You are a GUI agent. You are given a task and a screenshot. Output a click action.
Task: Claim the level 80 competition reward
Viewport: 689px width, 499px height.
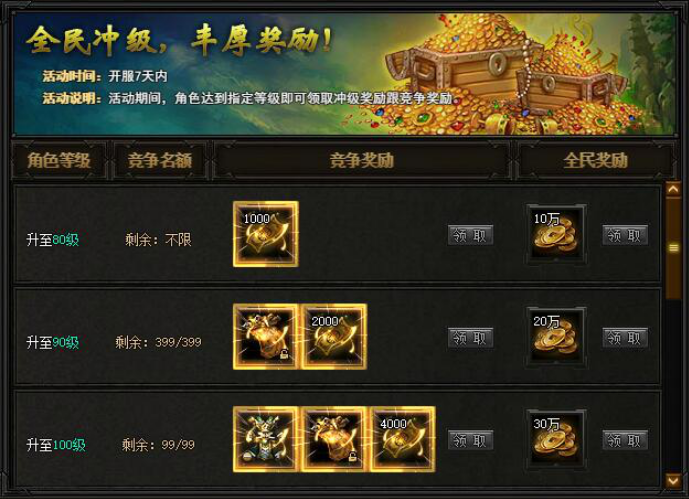[471, 235]
